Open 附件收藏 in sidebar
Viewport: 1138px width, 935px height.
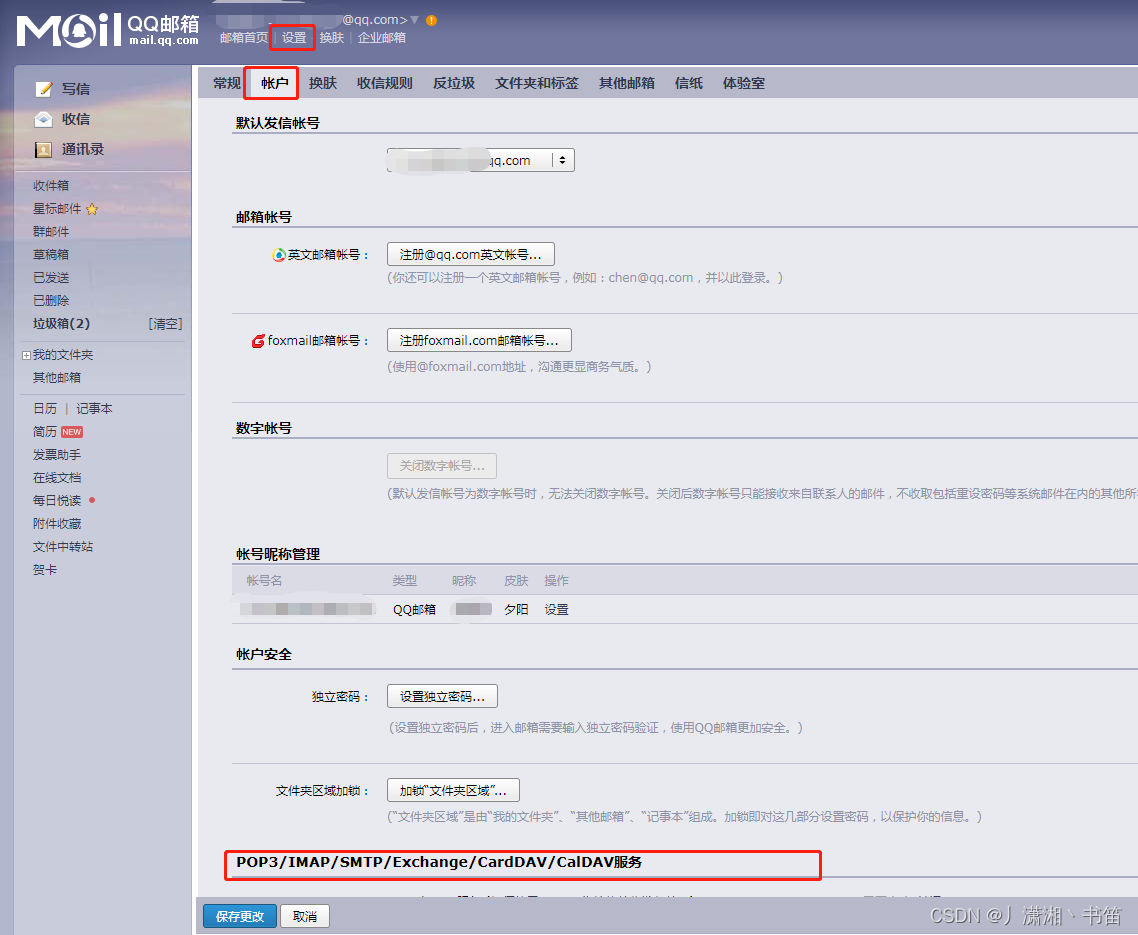click(x=57, y=523)
